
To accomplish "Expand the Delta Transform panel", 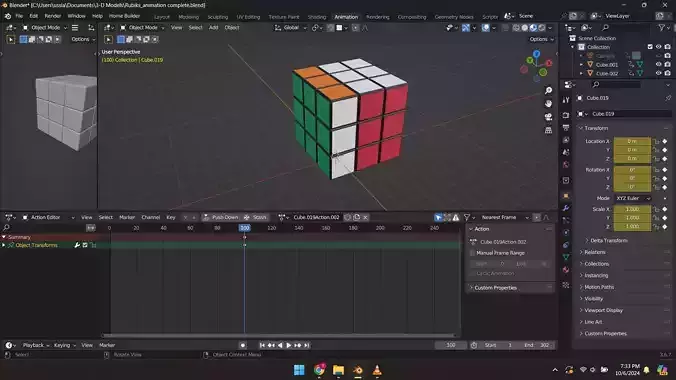I will click(x=609, y=241).
